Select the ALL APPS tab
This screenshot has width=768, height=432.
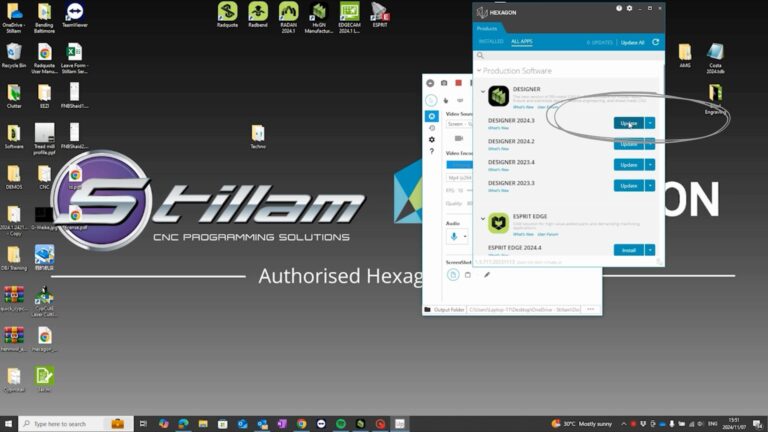click(x=521, y=42)
